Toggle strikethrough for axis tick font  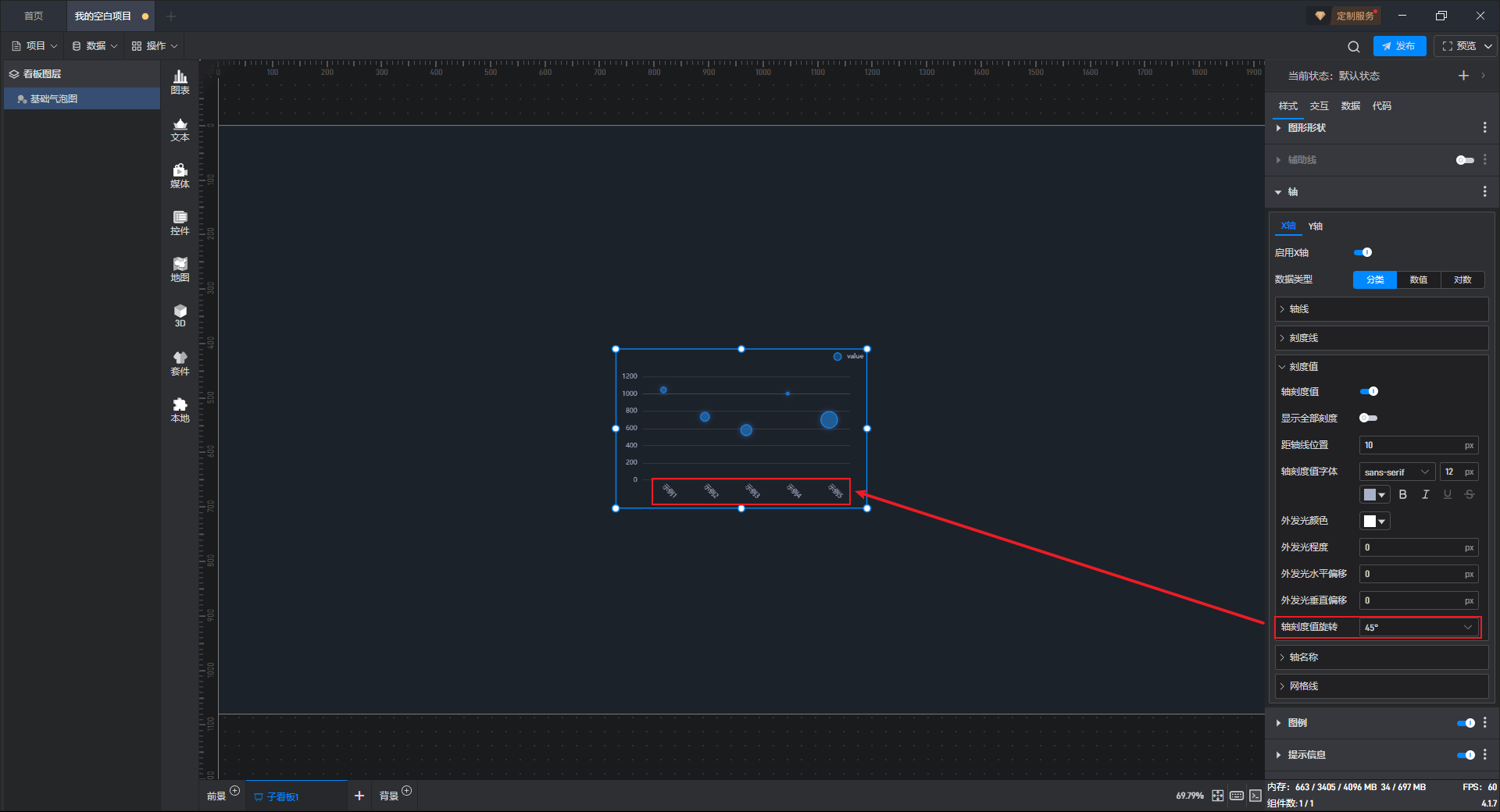(1470, 494)
